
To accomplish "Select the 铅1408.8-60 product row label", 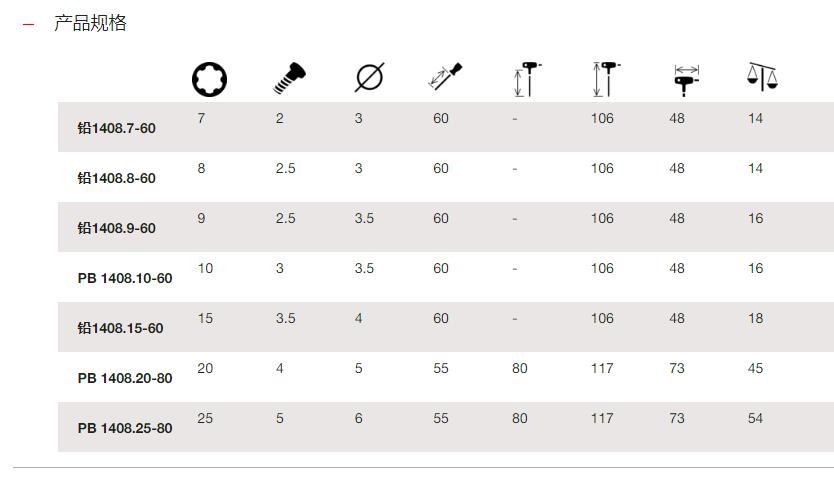I will pyautogui.click(x=116, y=178).
